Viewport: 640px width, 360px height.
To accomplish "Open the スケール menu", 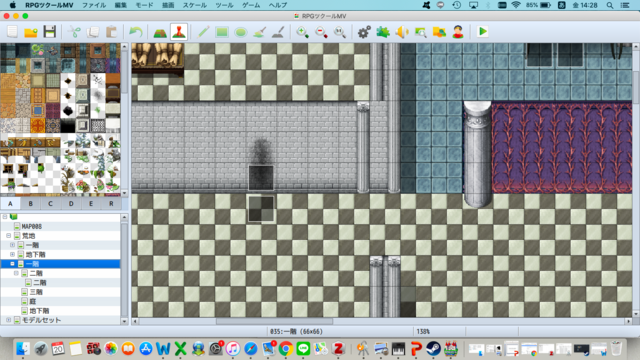I will click(x=194, y=5).
